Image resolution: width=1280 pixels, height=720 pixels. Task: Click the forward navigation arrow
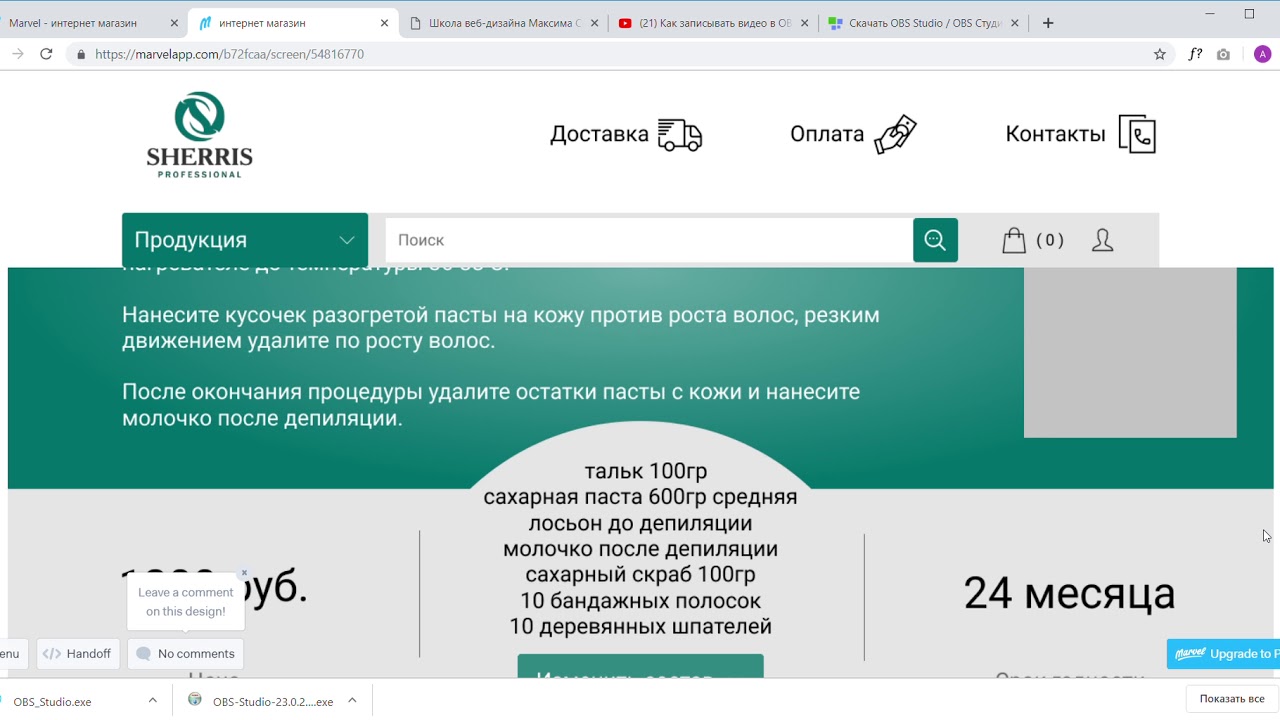coord(17,54)
